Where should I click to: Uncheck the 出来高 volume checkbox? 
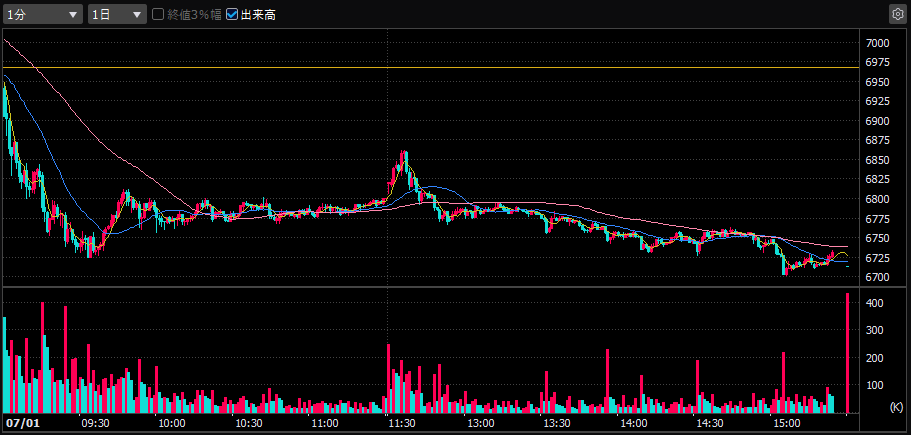(x=232, y=15)
